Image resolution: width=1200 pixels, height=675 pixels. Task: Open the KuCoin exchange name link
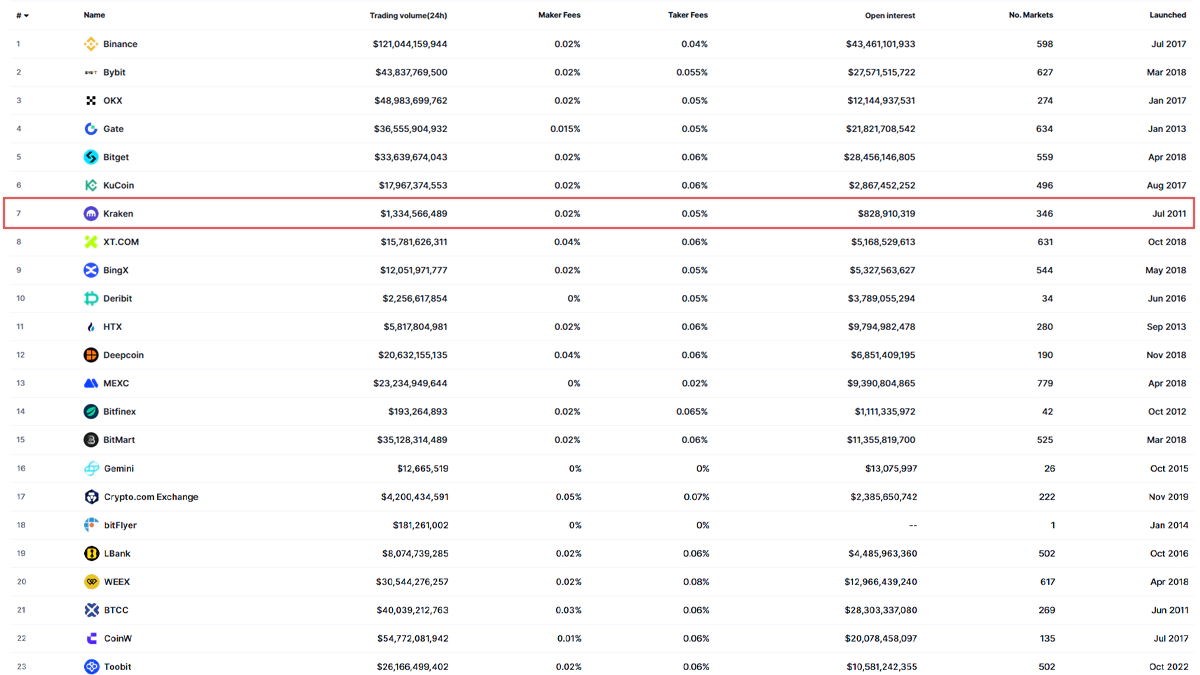point(118,186)
